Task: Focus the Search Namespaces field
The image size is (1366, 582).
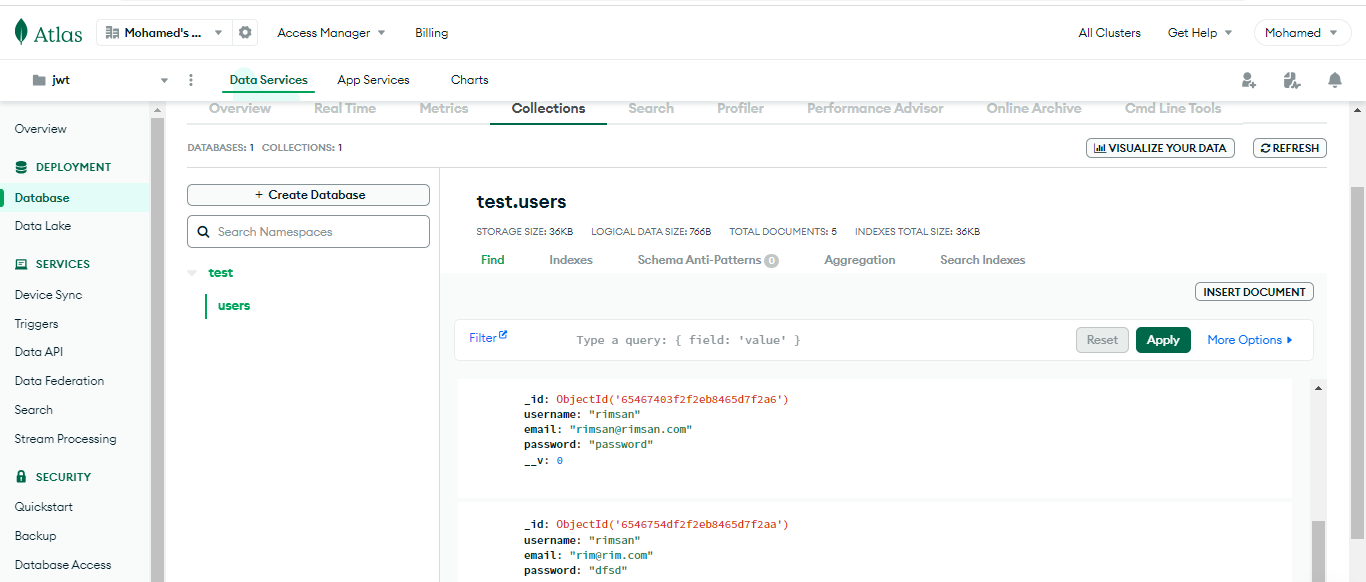Action: (308, 232)
